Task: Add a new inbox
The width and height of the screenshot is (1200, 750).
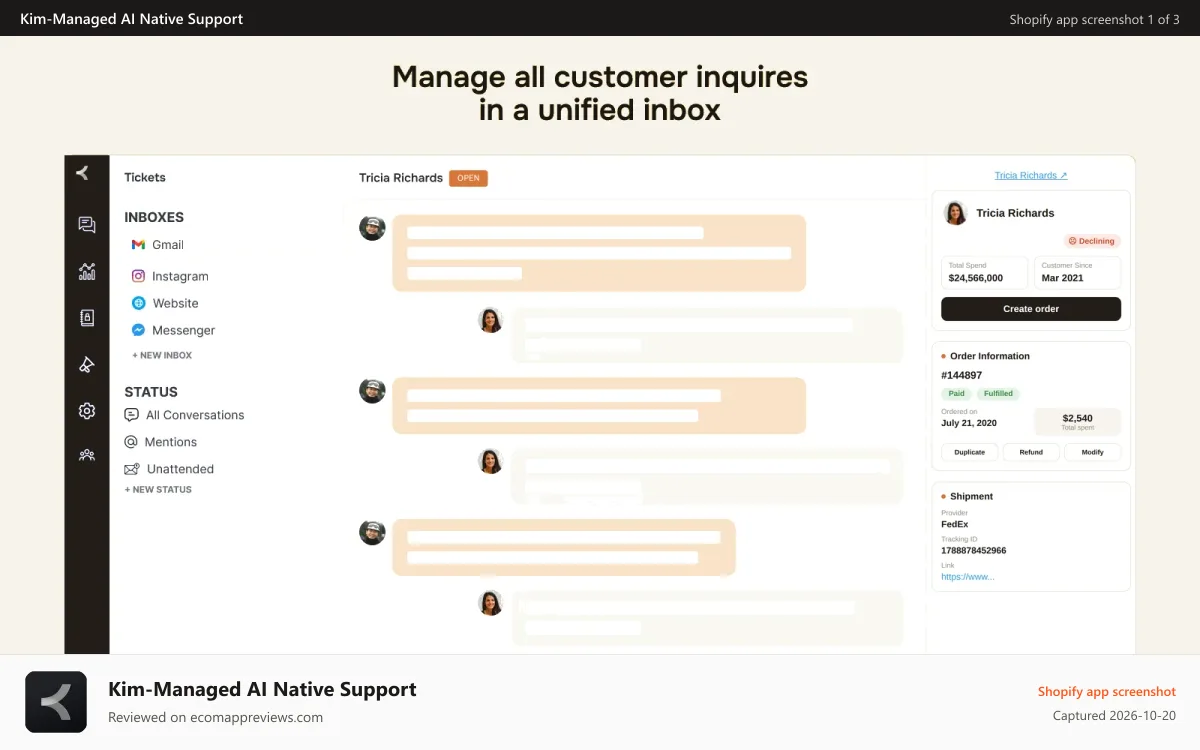Action: click(162, 355)
